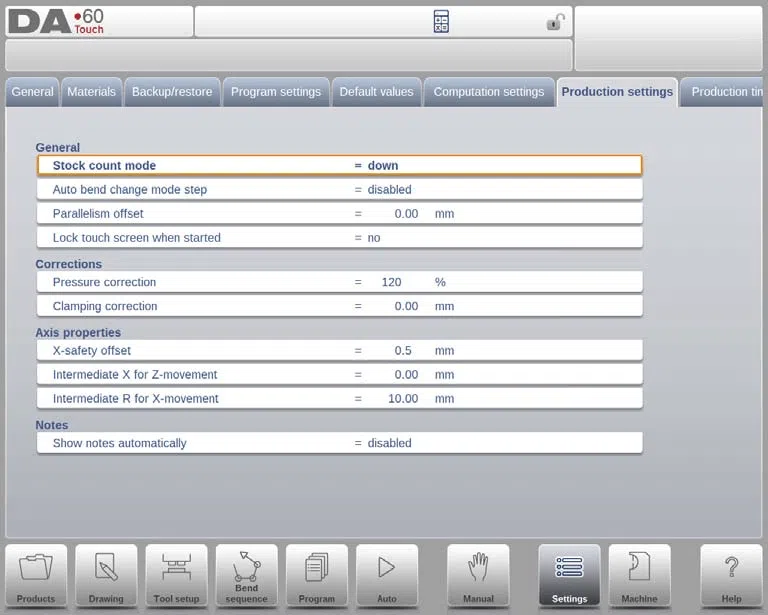The height and width of the screenshot is (615, 768).
Task: Switch to the Materials tab
Action: (92, 92)
